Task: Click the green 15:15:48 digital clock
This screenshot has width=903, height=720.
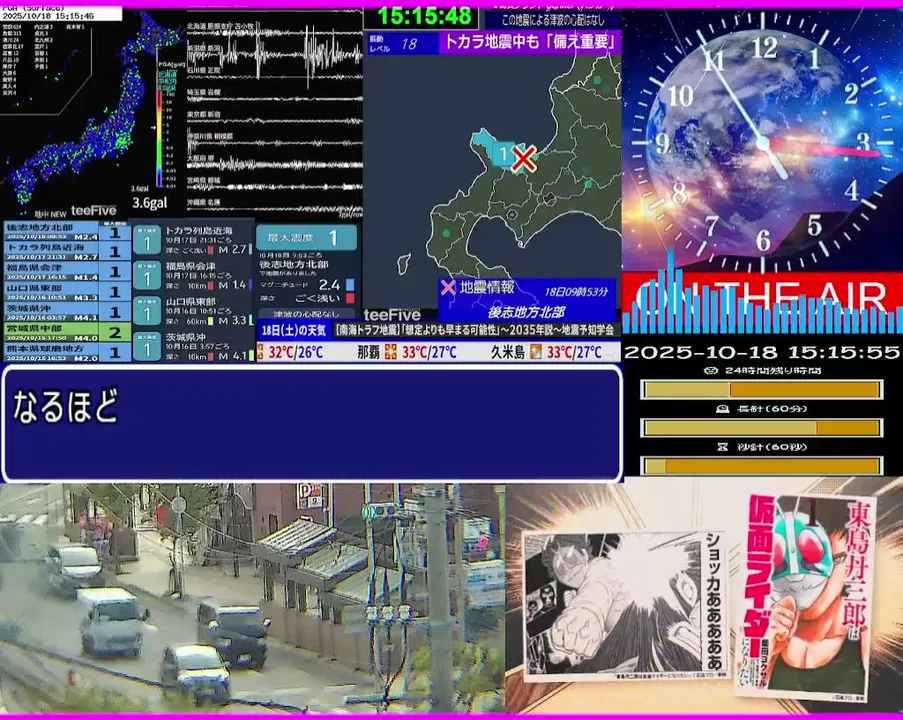Action: pyautogui.click(x=424, y=16)
